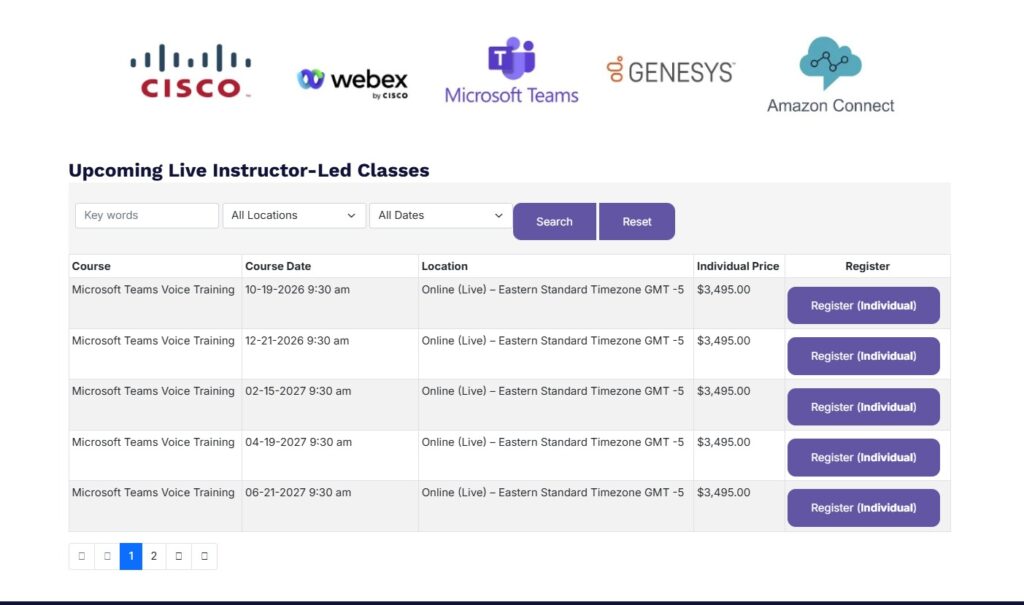Register for the 04-19-2027 class
This screenshot has height=605, width=1024.
point(863,457)
